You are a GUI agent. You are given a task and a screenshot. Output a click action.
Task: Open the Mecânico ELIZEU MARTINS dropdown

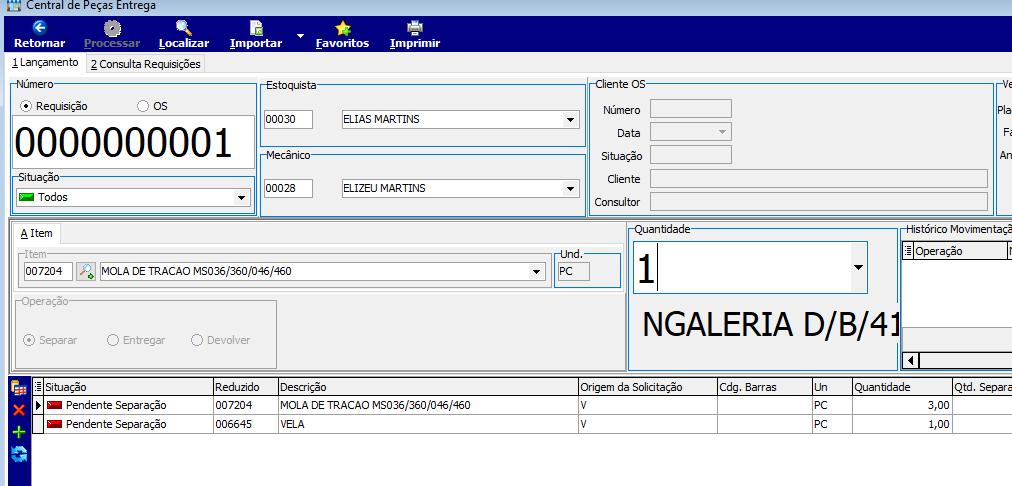[570, 188]
